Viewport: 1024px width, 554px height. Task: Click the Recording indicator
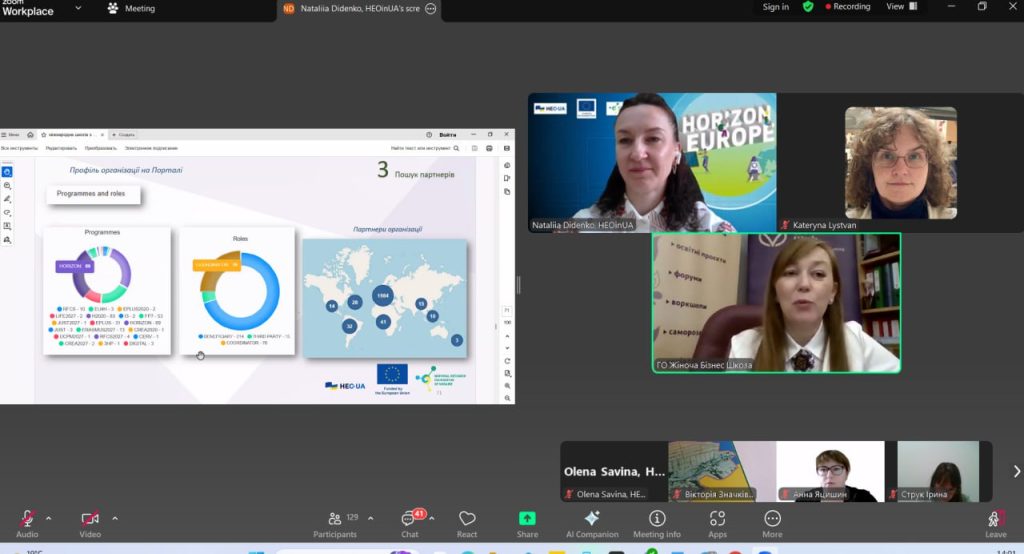[848, 7]
